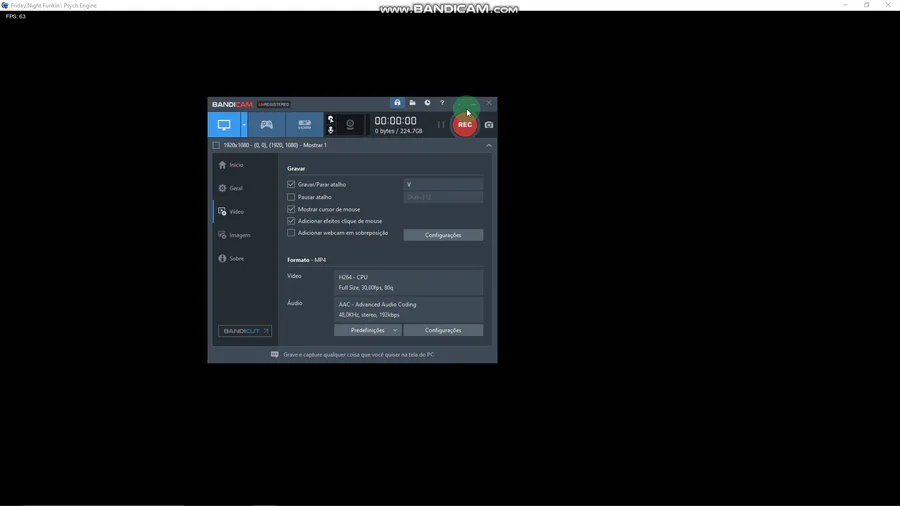
Task: Toggle mouse cursor effect icon
Action: (x=331, y=119)
